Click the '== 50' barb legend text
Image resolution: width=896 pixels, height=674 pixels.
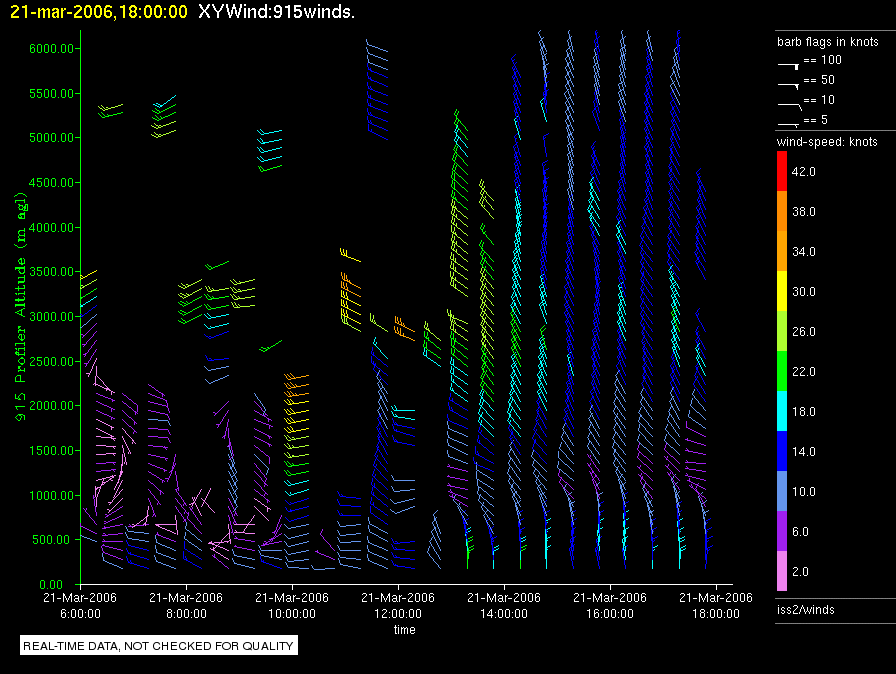click(x=819, y=80)
